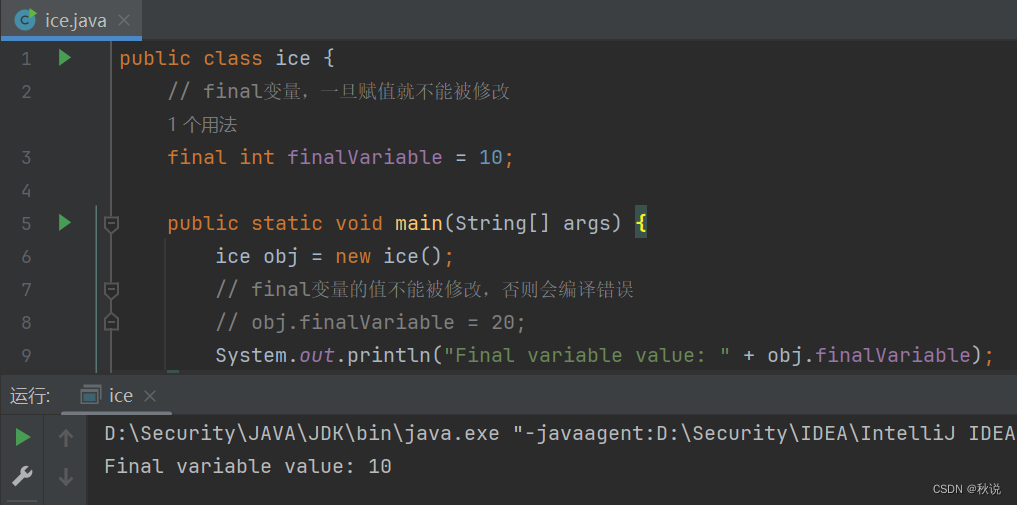Click line number 3 in the gutter
This screenshot has width=1017, height=505.
[x=26, y=158]
